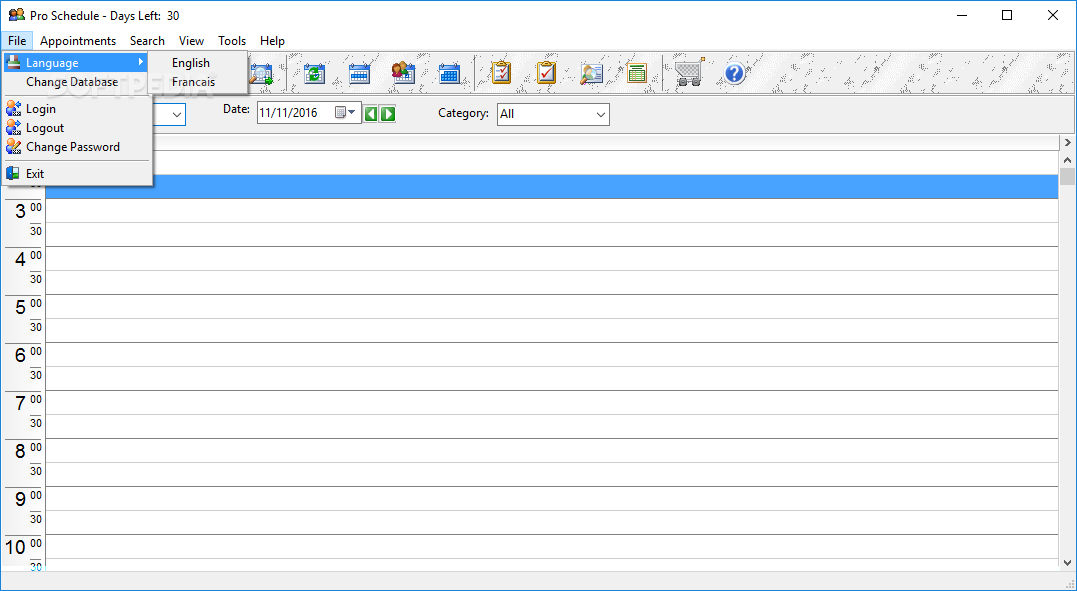Close the open File menu

17,41
